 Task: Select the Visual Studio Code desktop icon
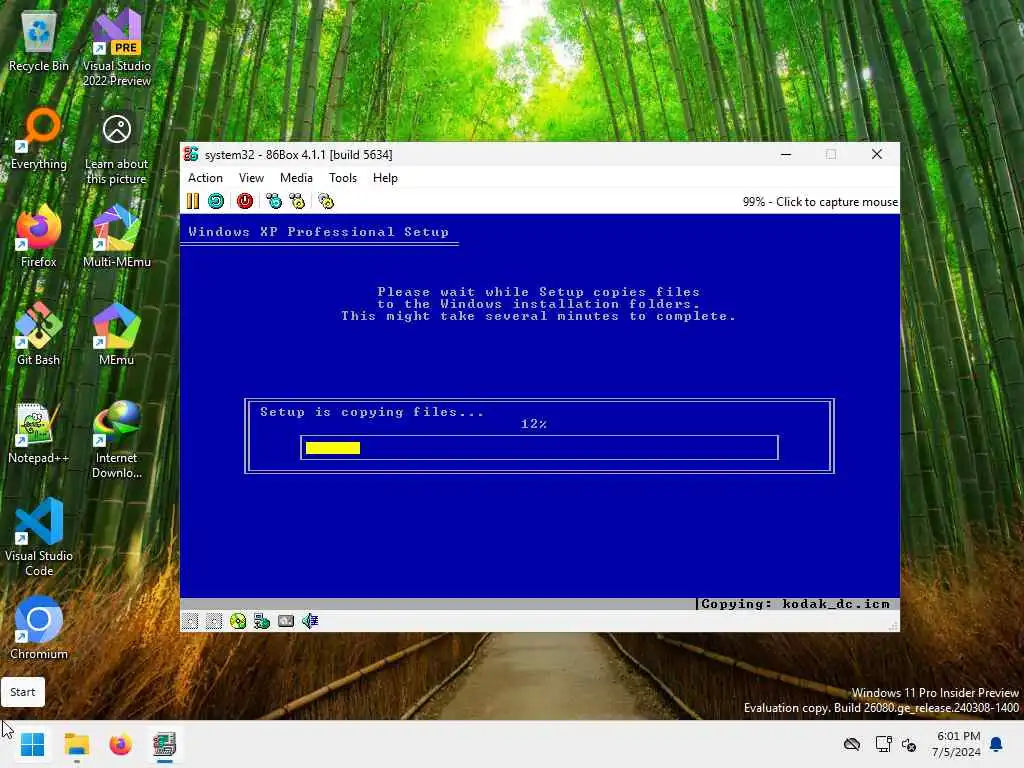(39, 537)
